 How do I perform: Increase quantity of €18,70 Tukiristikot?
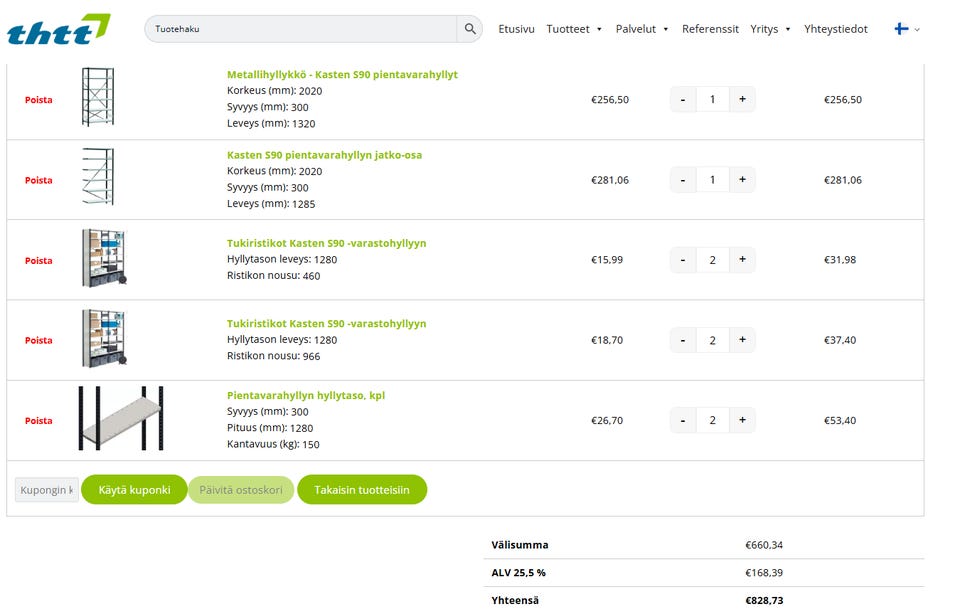coord(742,340)
